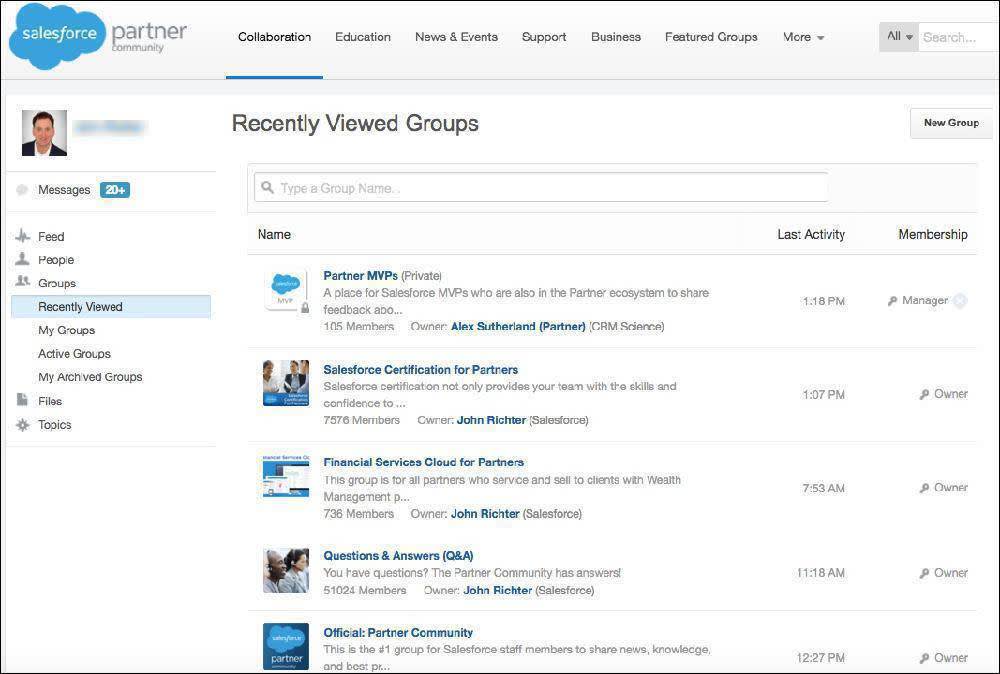The image size is (1000, 674).
Task: Open John Richter on Salesforce Certification row
Action: [491, 420]
